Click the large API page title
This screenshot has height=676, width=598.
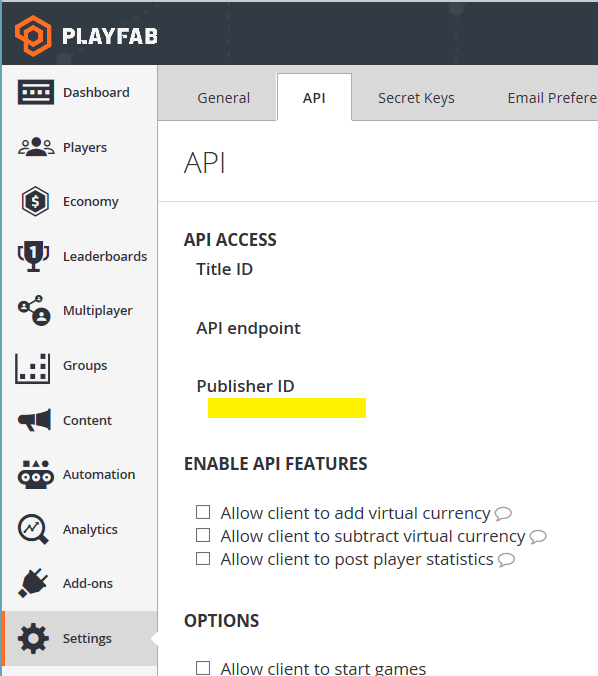204,163
